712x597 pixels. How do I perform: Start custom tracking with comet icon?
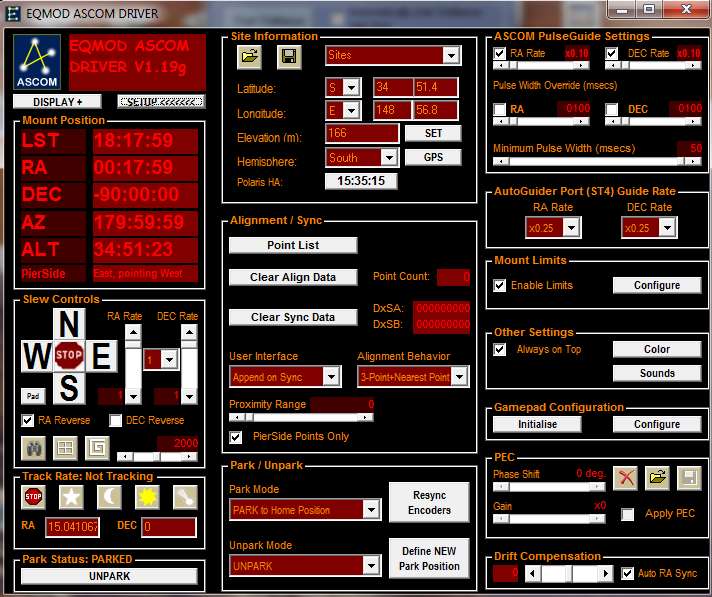(x=185, y=497)
